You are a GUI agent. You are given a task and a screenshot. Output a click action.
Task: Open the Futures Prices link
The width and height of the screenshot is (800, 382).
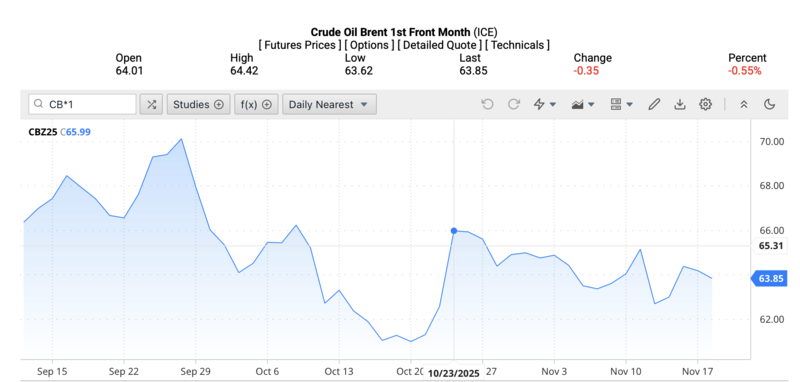tap(300, 45)
